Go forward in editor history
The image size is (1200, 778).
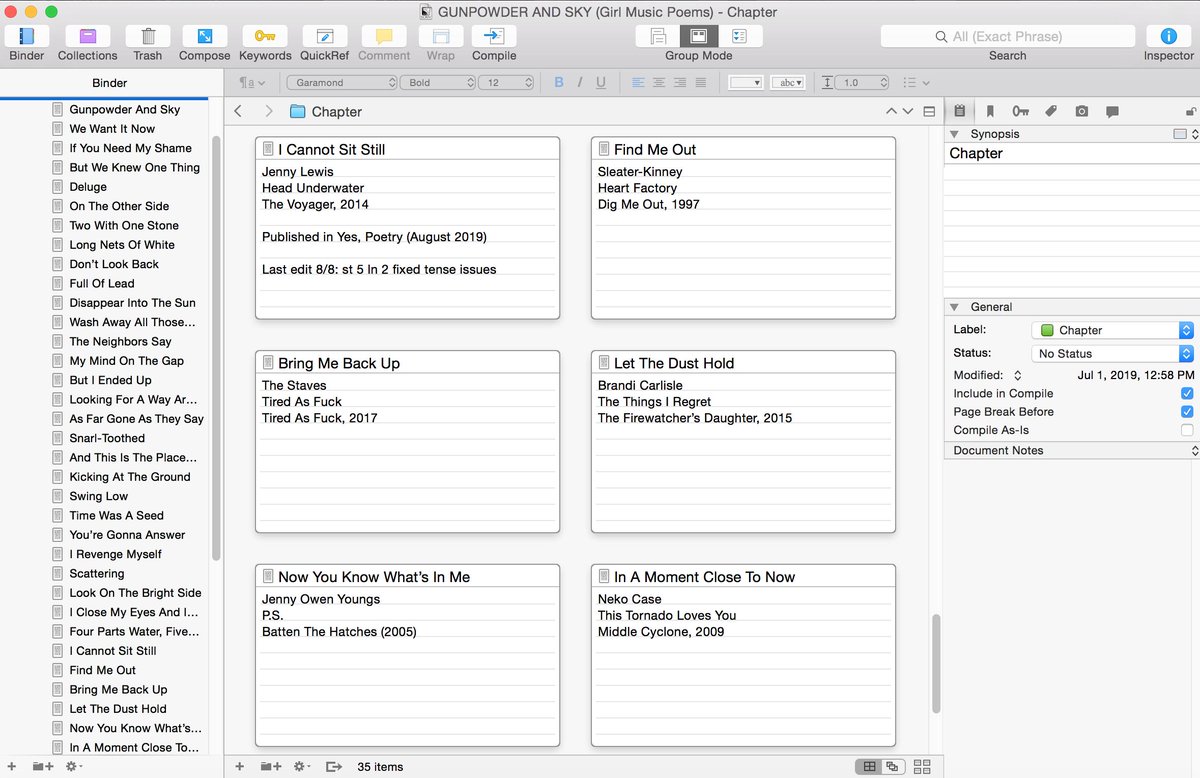click(268, 111)
